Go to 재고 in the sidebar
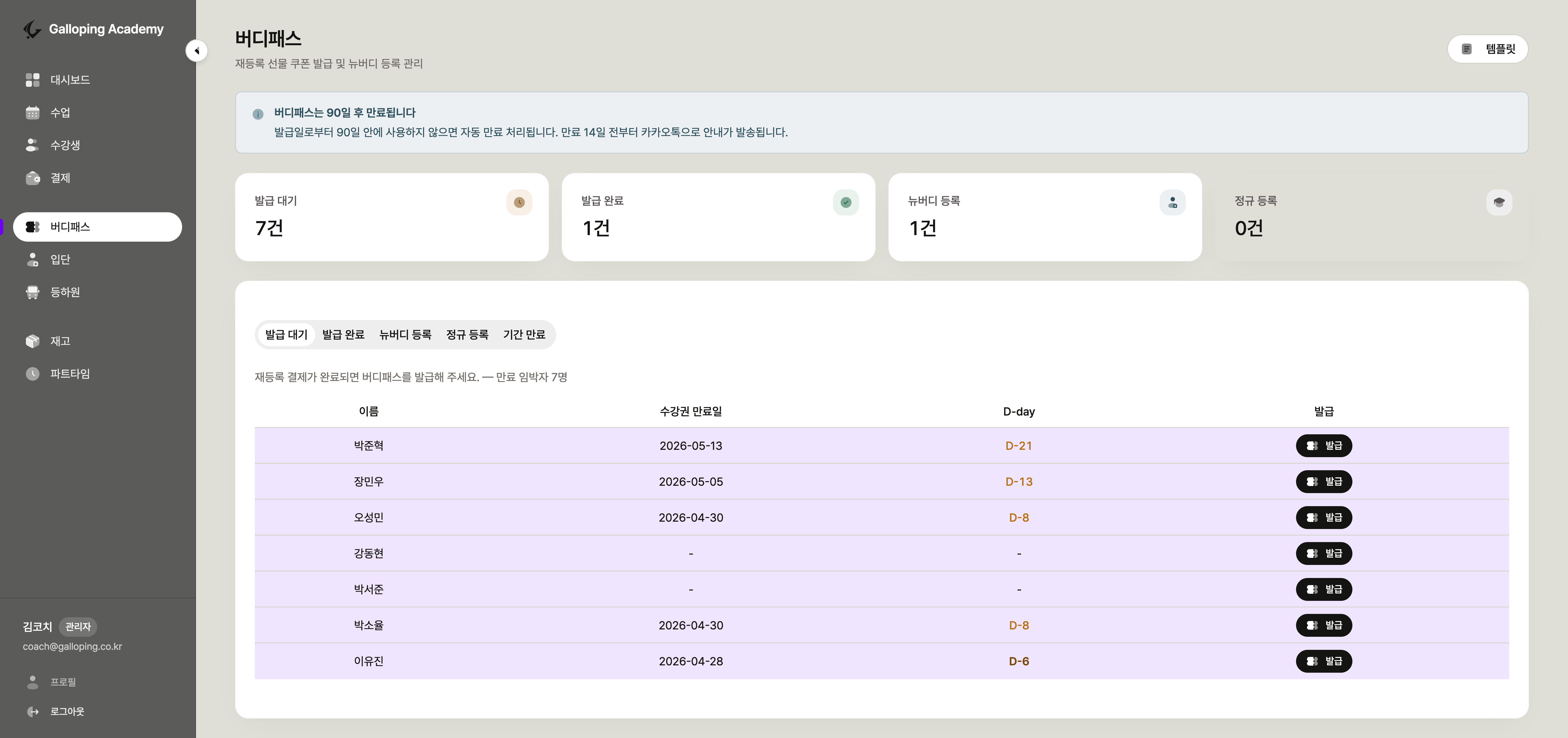The width and height of the screenshot is (1568, 738). 97,341
